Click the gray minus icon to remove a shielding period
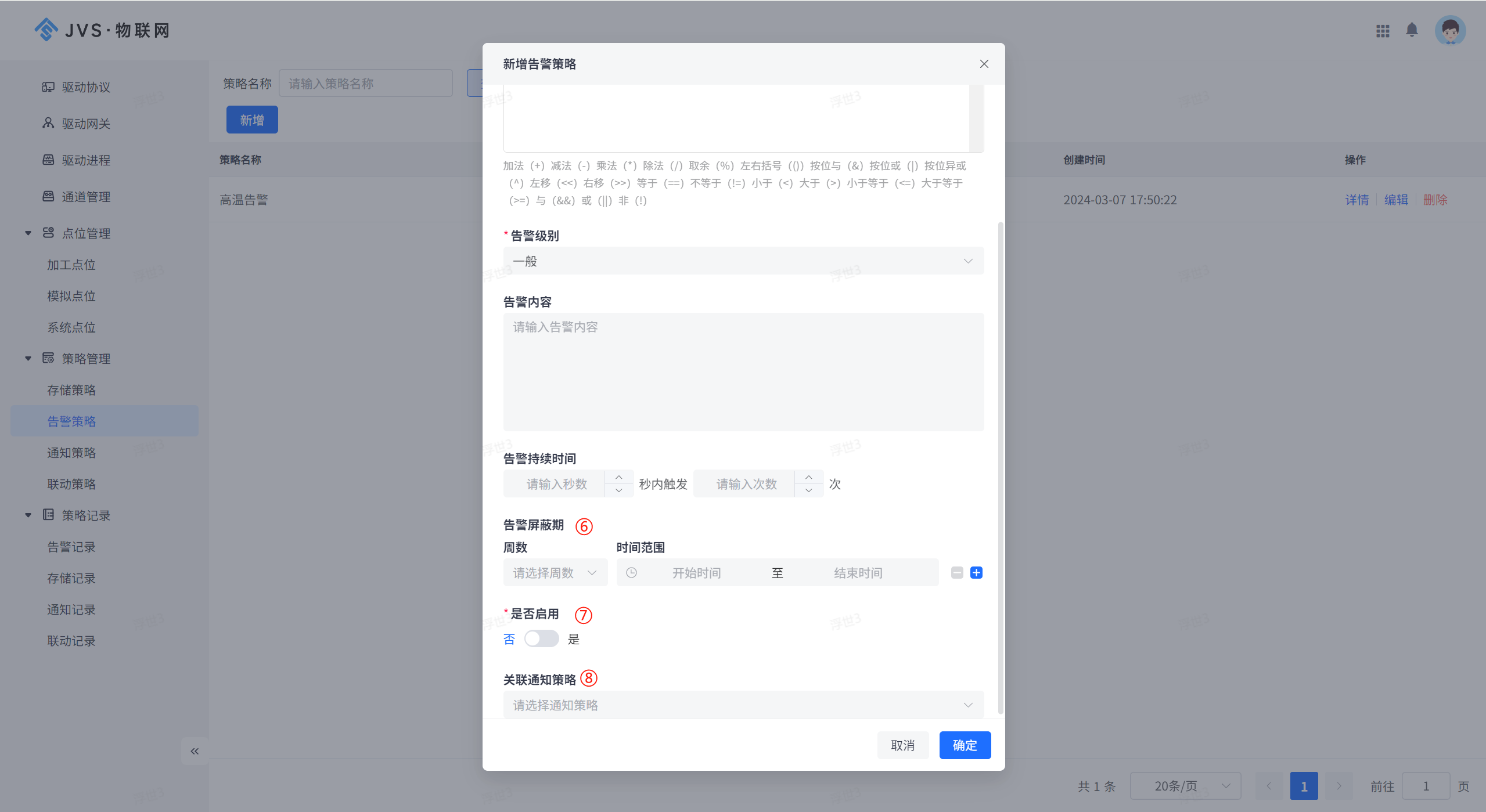 pyautogui.click(x=957, y=573)
